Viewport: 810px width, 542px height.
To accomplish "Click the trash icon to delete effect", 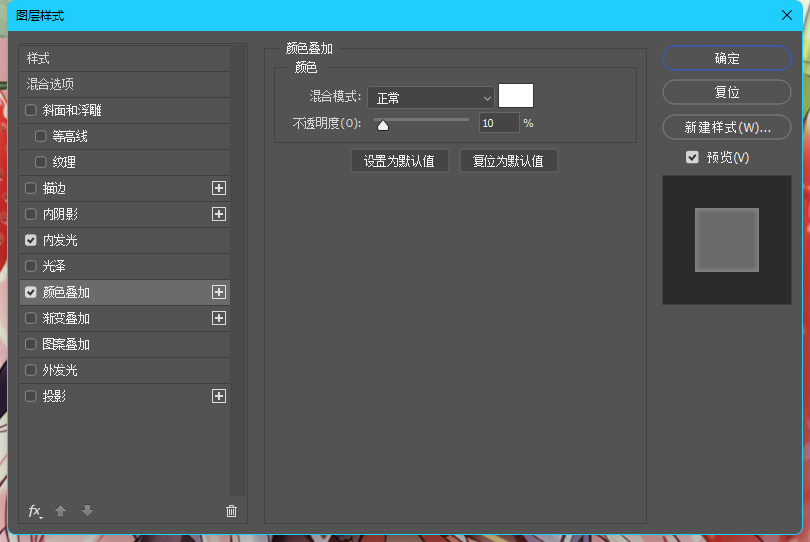I will 231,511.
